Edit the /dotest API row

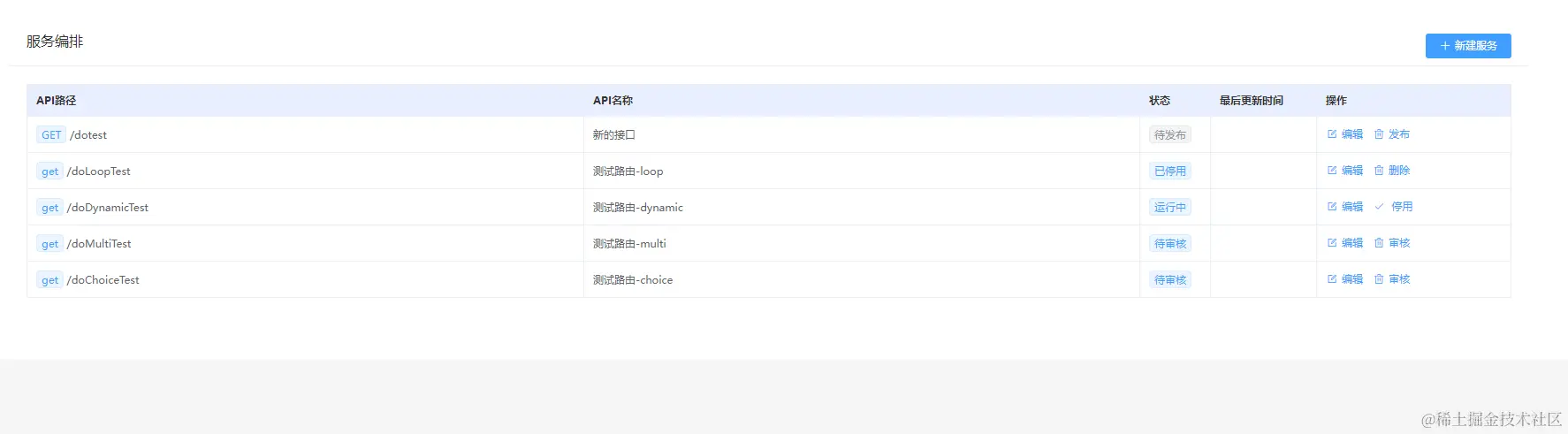[1344, 134]
